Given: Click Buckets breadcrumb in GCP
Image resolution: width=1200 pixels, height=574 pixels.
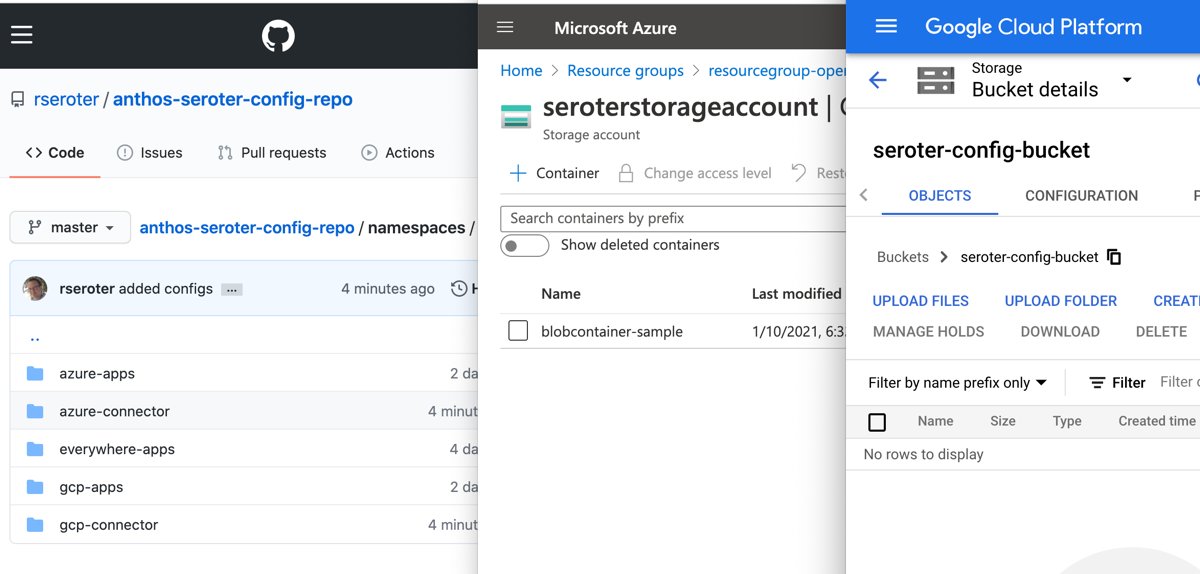Looking at the screenshot, I should [903, 257].
